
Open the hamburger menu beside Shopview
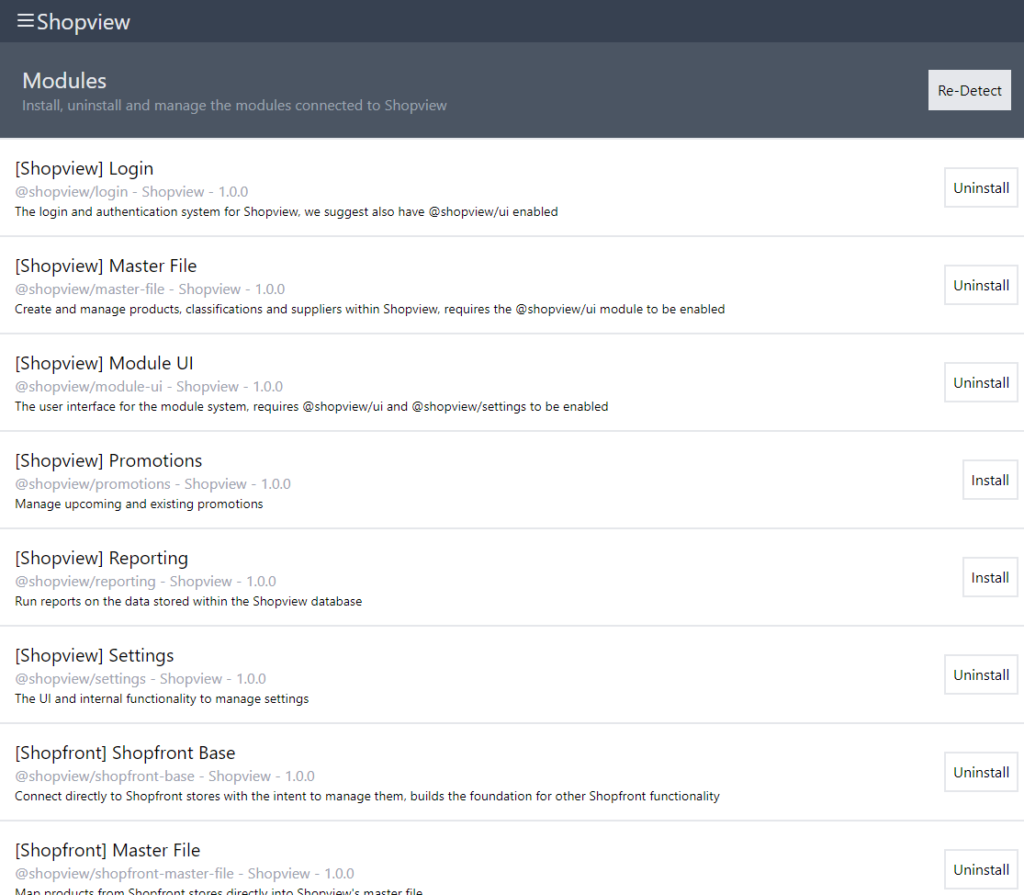tap(25, 21)
